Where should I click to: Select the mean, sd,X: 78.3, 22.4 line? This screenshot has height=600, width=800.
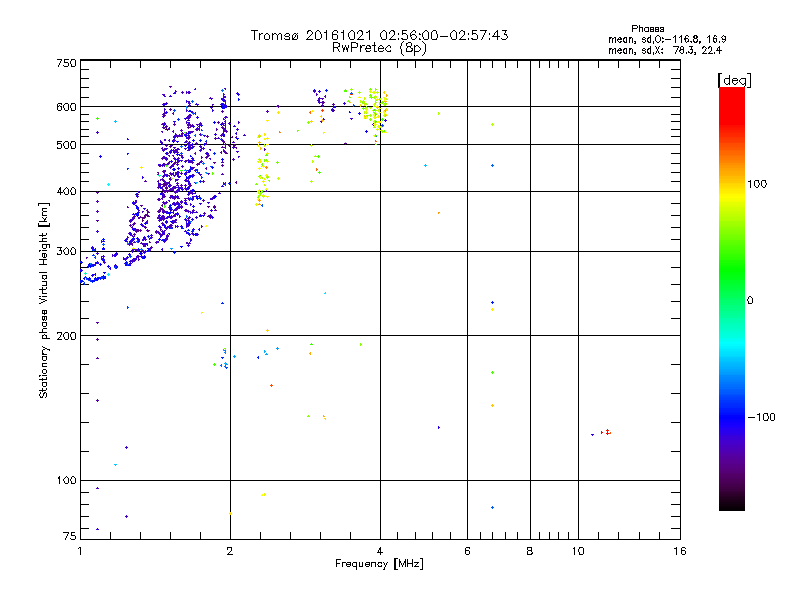coord(665,50)
